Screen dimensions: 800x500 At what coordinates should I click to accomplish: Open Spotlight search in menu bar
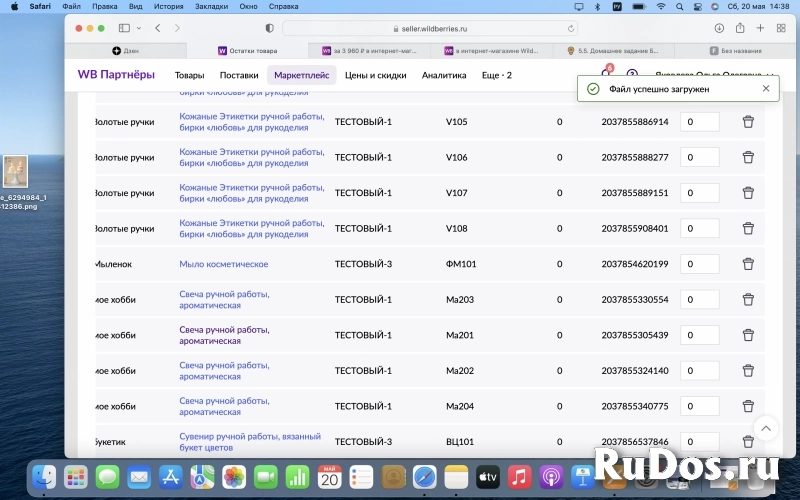[x=680, y=7]
